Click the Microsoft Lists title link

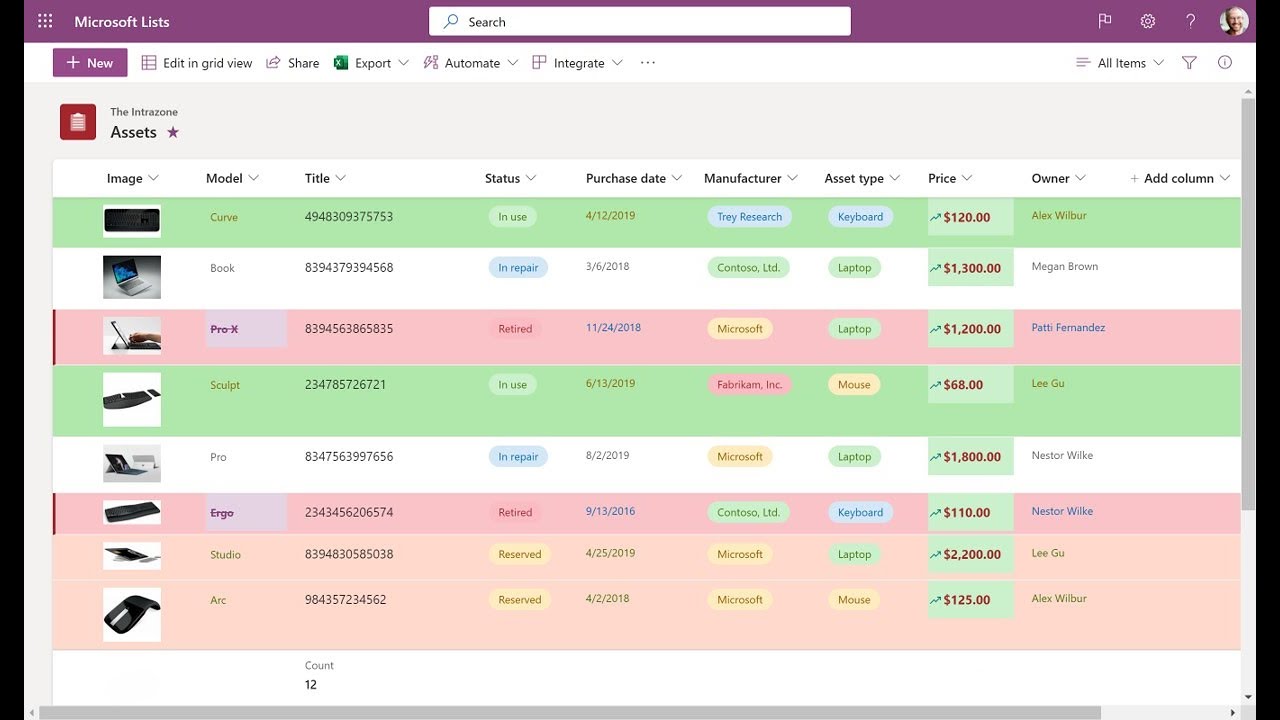pos(122,21)
